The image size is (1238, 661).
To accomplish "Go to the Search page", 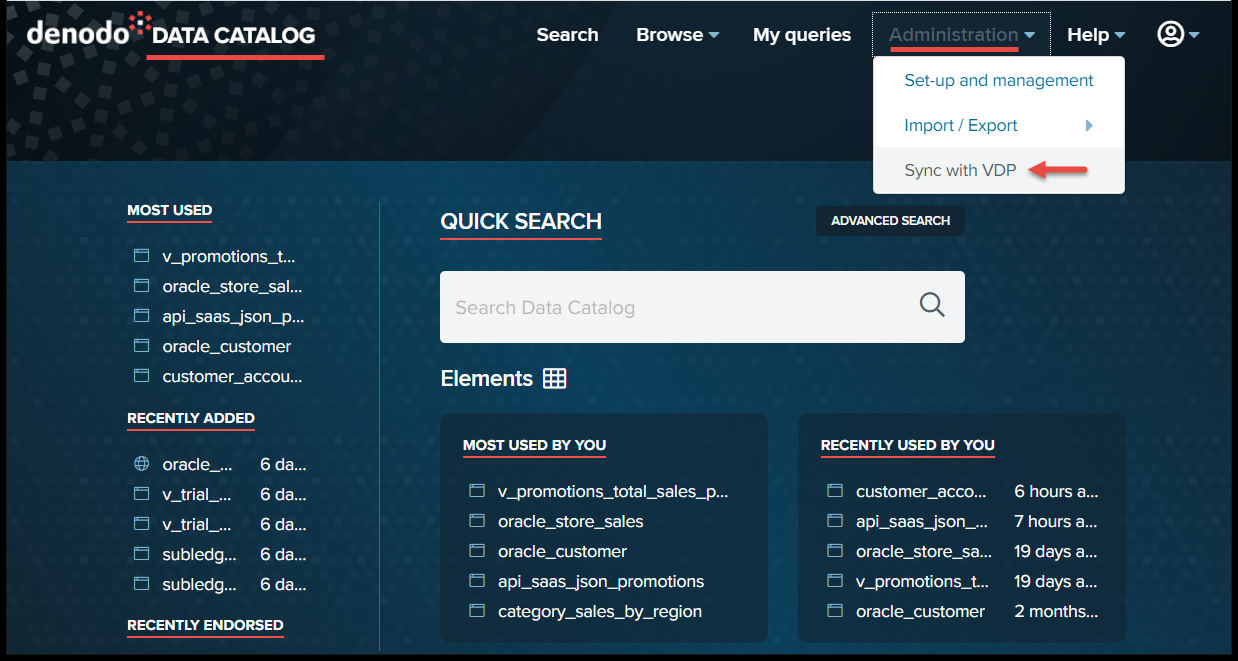I will 567,34.
